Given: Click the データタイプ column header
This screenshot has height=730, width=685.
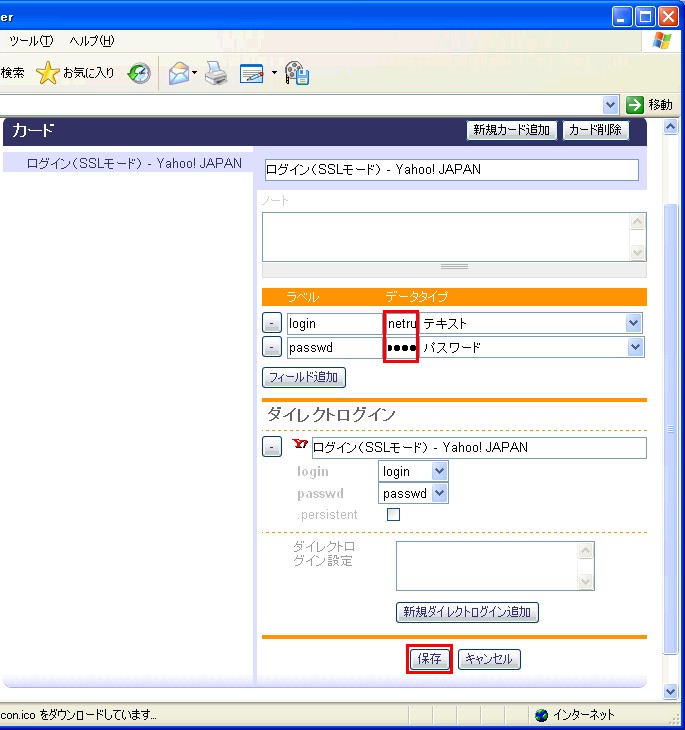Looking at the screenshot, I should point(417,297).
